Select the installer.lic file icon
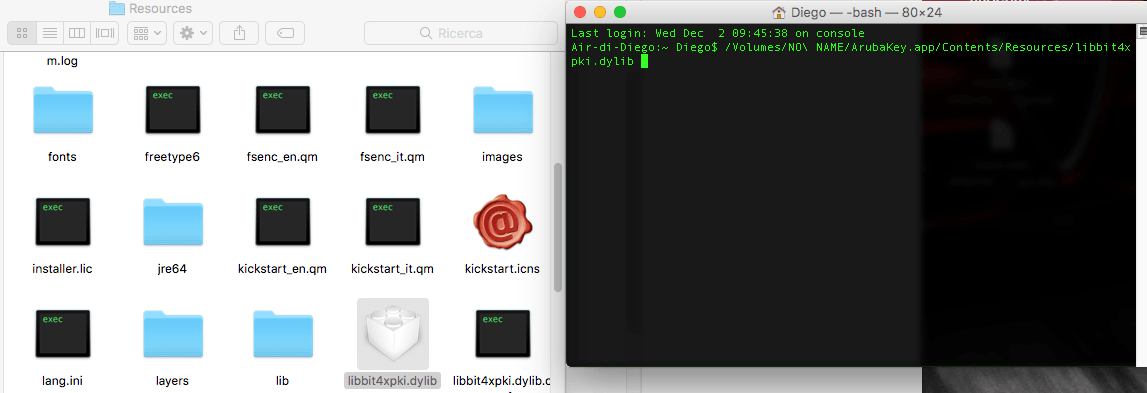1147x393 pixels. pos(63,221)
